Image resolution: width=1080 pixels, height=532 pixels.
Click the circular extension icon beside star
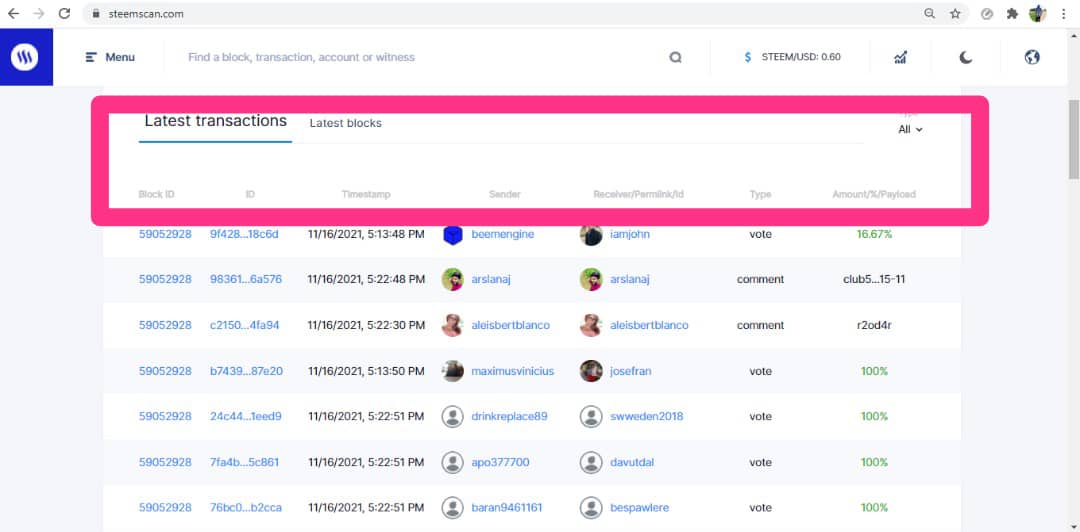click(987, 13)
